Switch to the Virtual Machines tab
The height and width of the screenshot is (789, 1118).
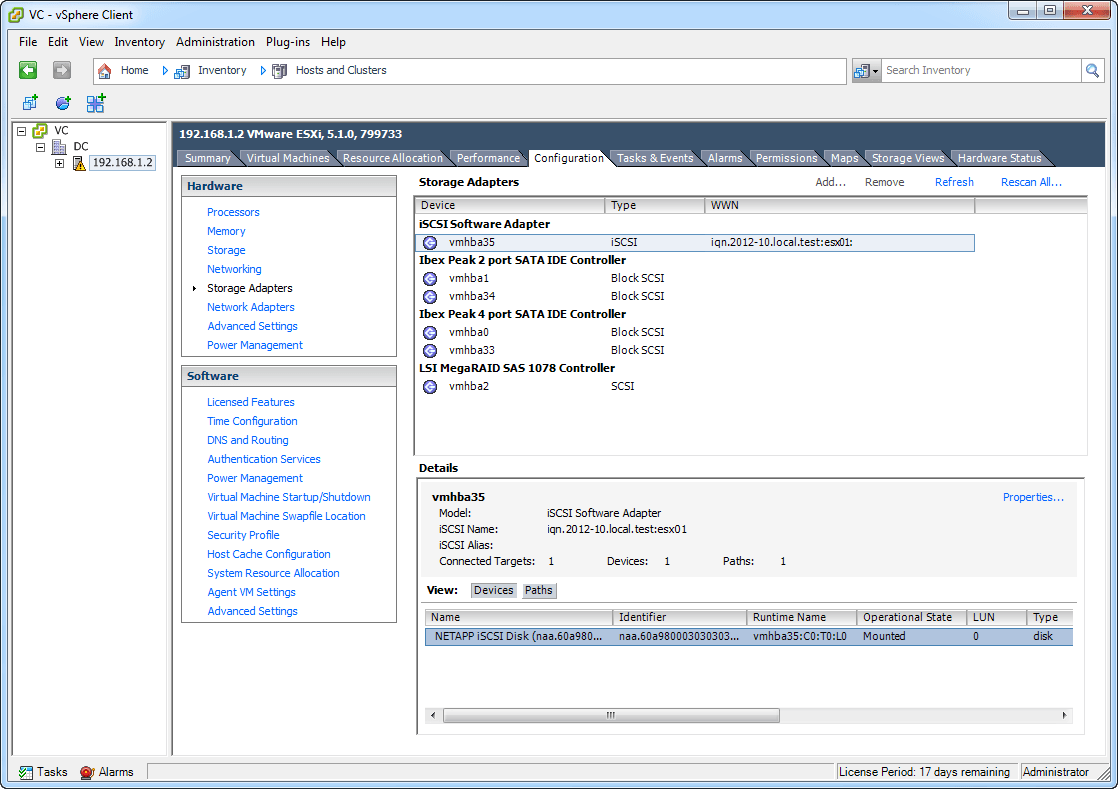pyautogui.click(x=288, y=158)
